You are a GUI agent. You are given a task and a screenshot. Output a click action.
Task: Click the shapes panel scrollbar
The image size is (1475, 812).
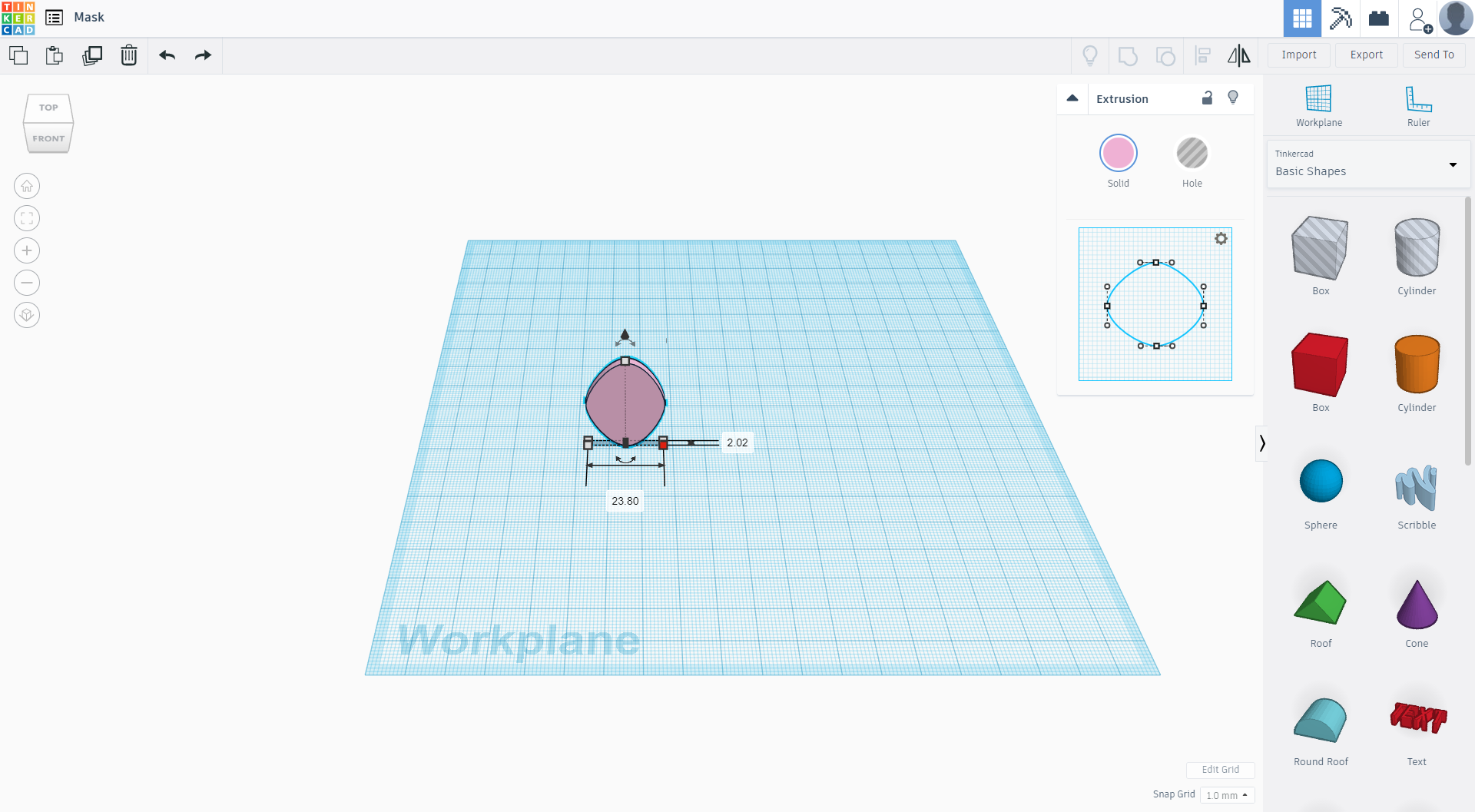pos(1468,330)
